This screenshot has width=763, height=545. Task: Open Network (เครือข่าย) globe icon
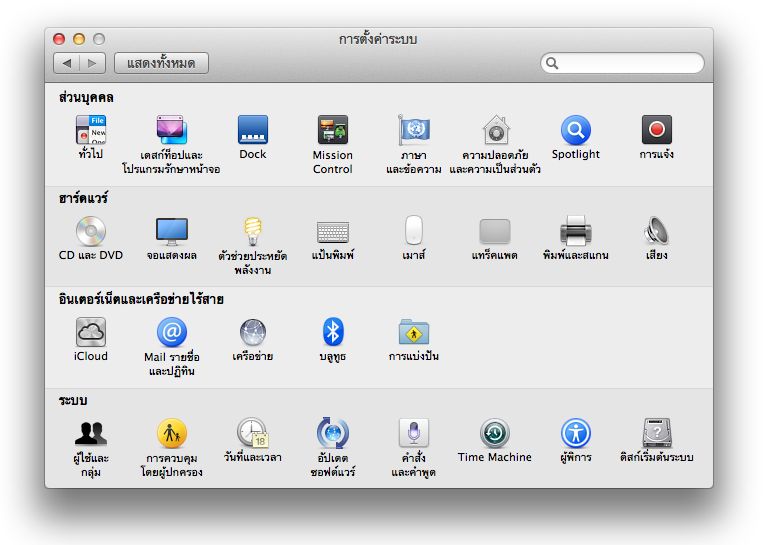click(x=253, y=332)
